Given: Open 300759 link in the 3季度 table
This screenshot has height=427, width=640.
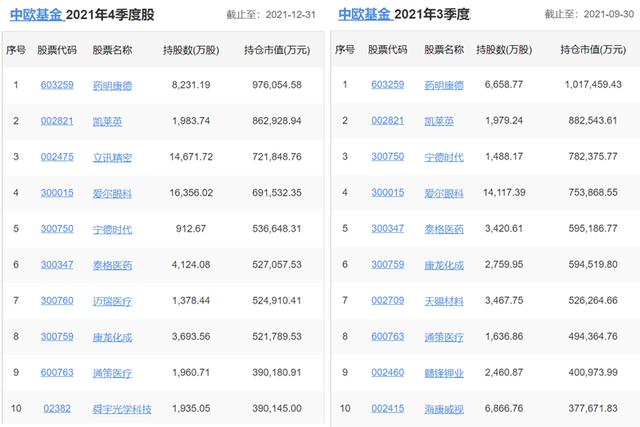Looking at the screenshot, I should (388, 265).
